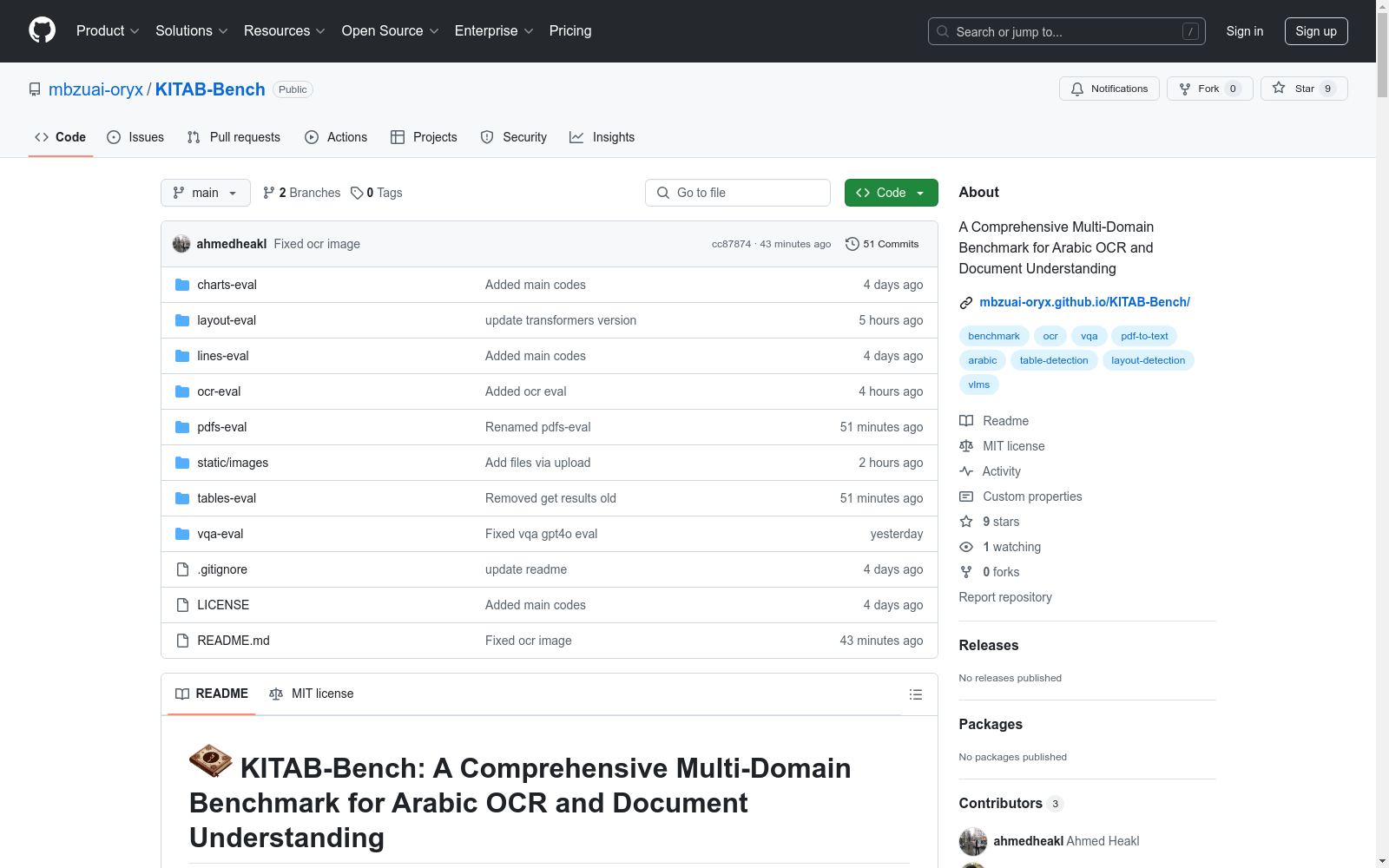Click the Search or jump to field
The height and width of the screenshot is (868, 1389).
[x=1067, y=31]
